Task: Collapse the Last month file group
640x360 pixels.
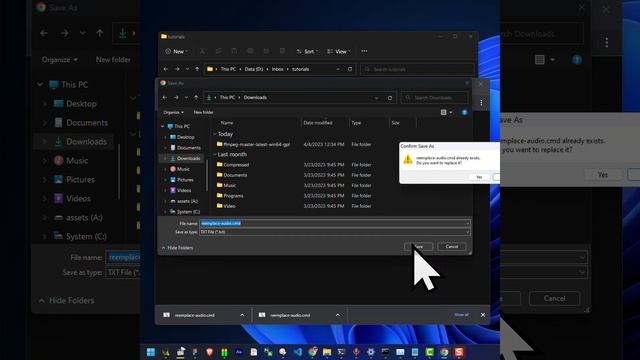Action: pos(215,154)
